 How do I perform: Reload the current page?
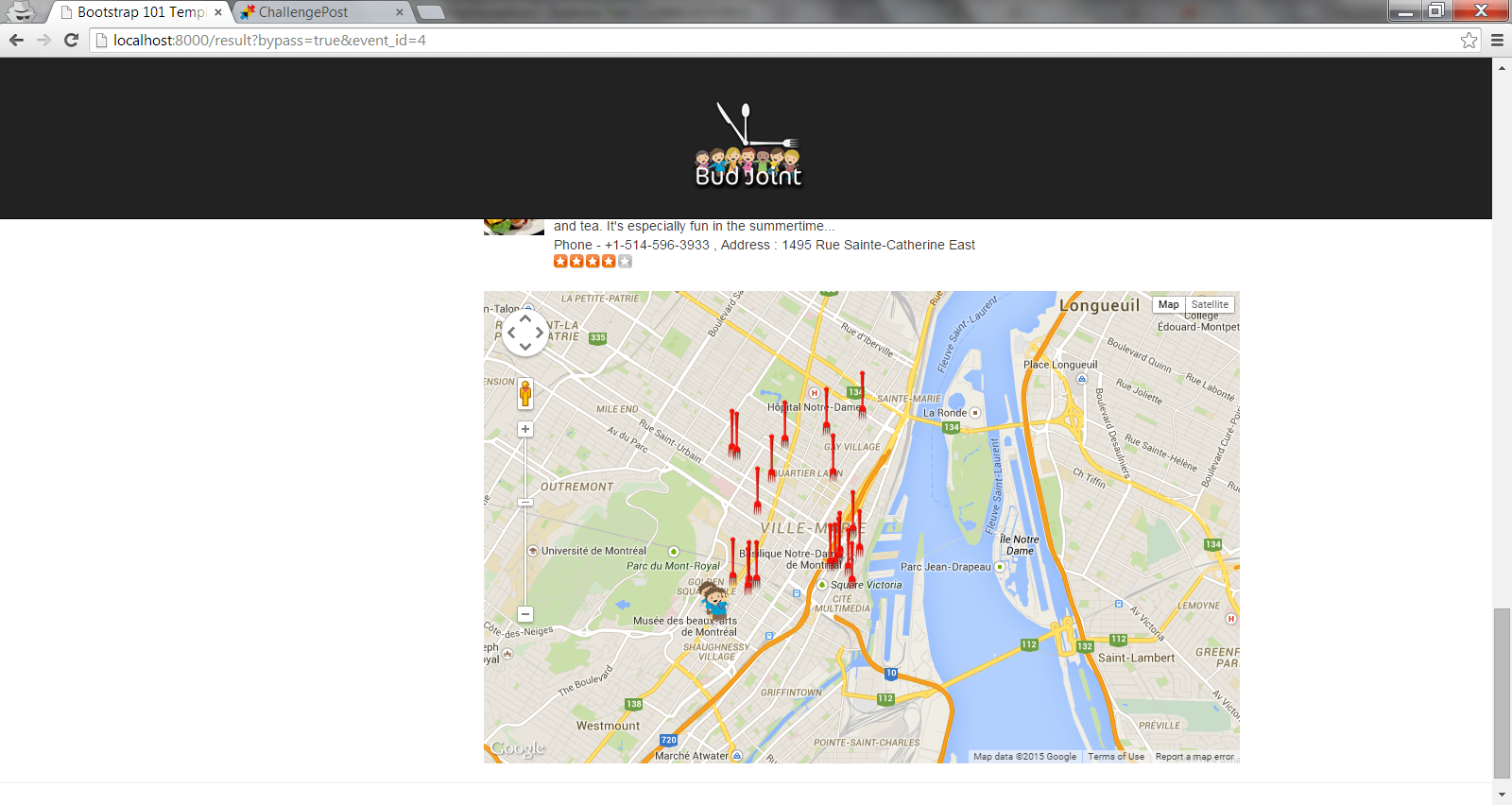71,40
